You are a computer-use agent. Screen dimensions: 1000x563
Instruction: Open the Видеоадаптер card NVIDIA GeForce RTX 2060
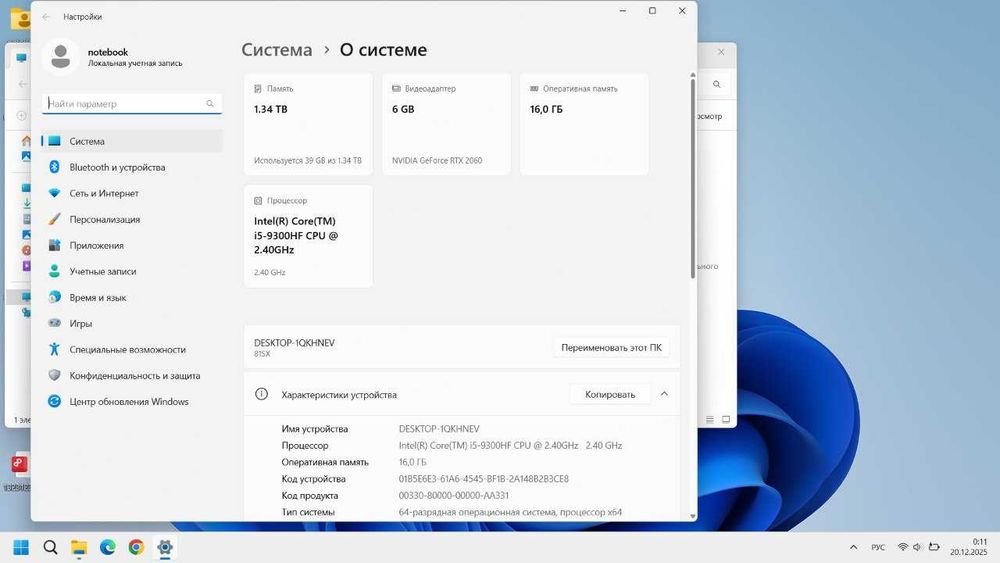446,124
